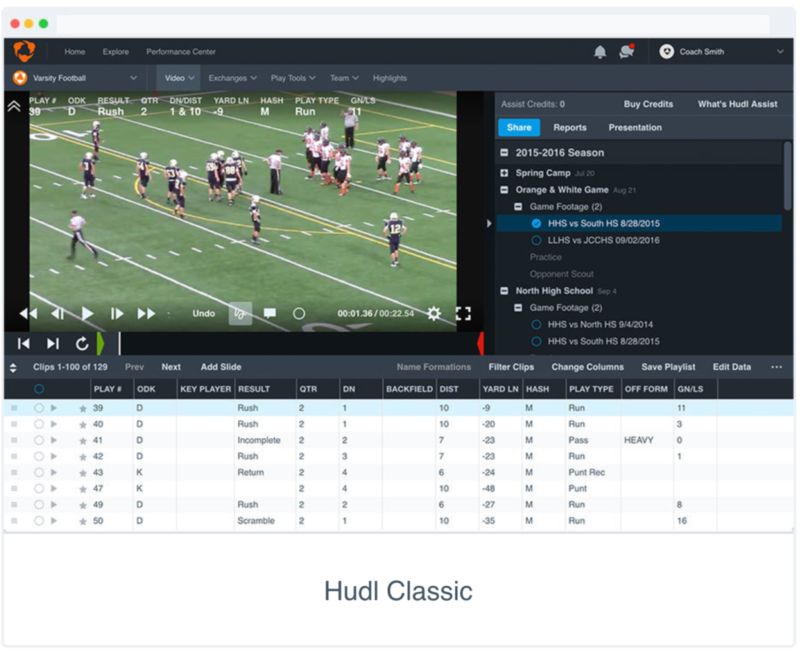The width and height of the screenshot is (800, 657).
Task: Add a comment with speech bubble icon
Action: [270, 313]
